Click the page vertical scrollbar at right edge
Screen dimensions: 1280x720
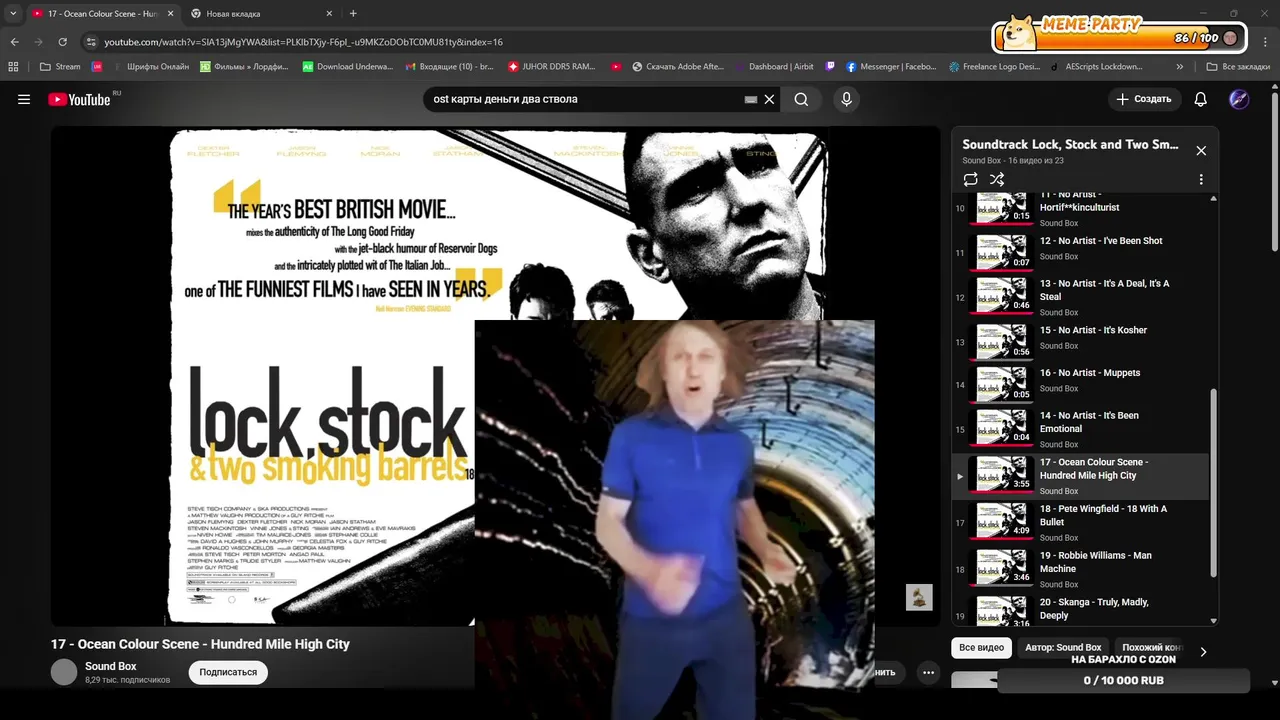click(x=1274, y=170)
